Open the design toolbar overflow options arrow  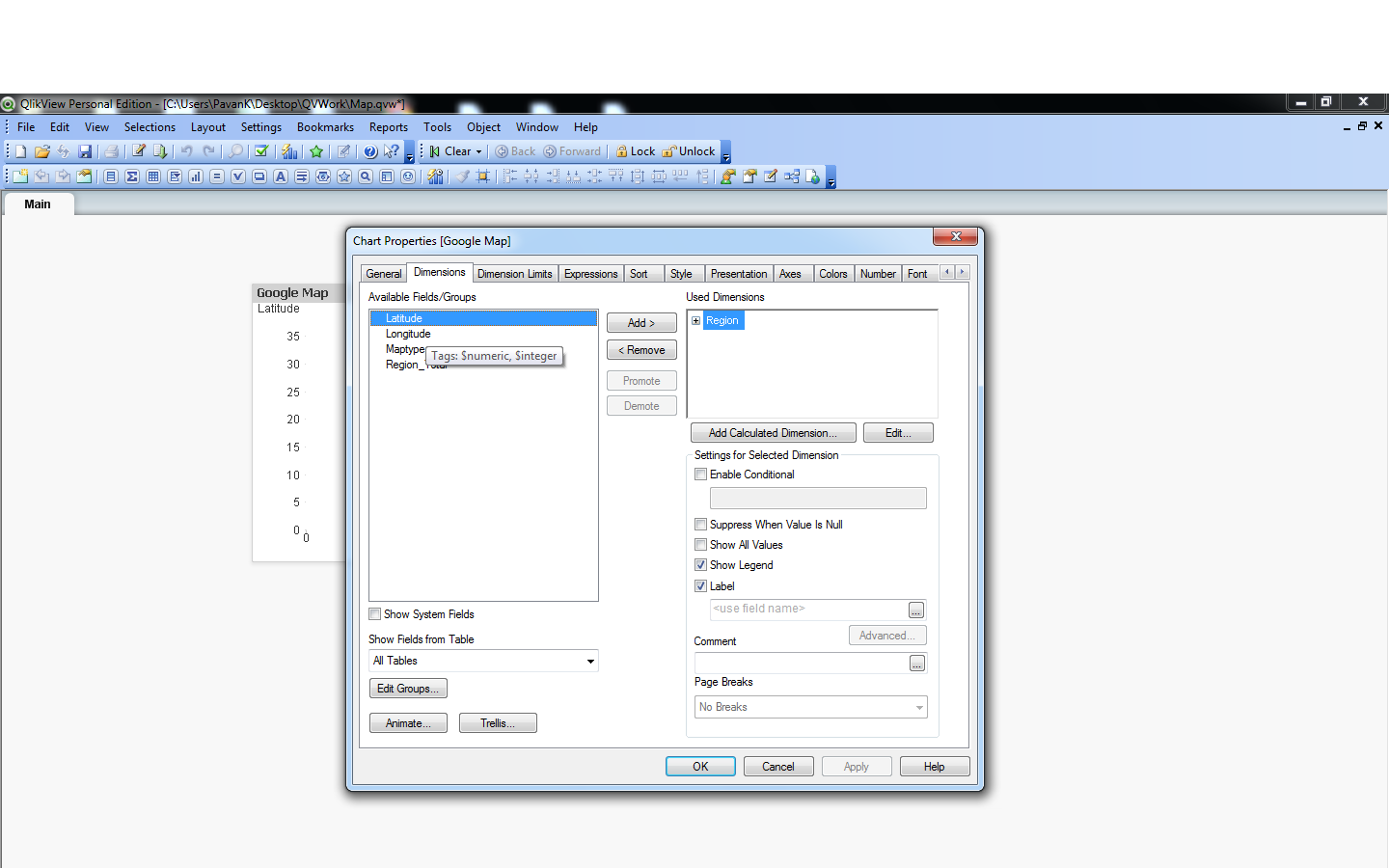[x=831, y=177]
